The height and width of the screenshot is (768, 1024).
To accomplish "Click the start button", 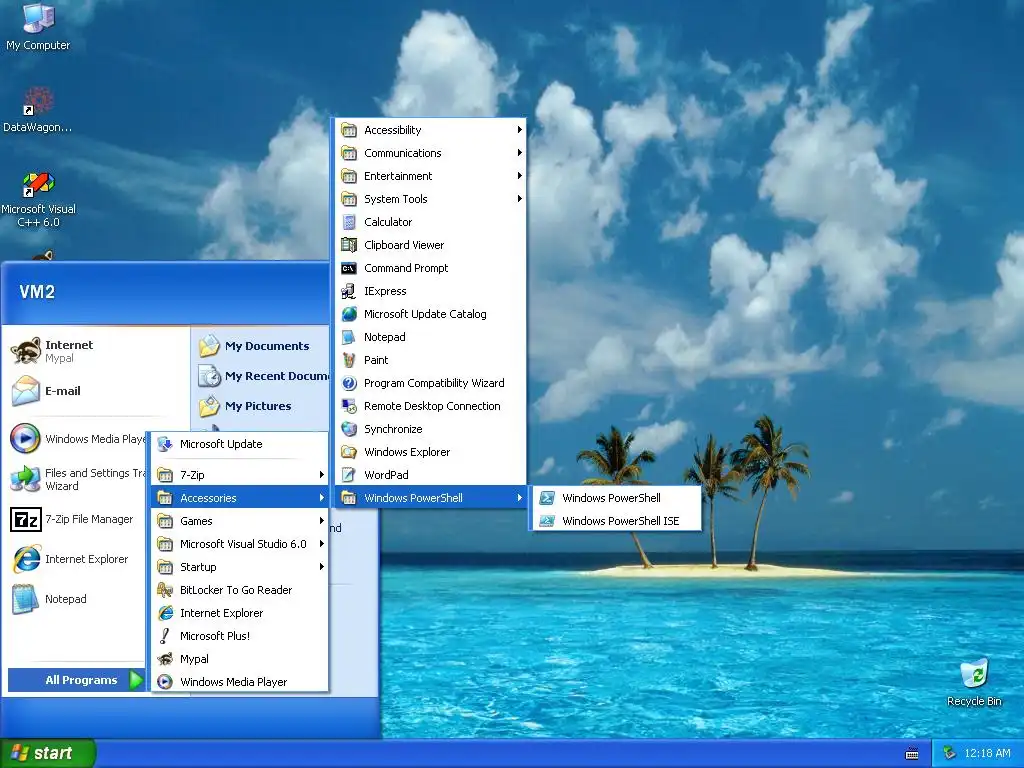I will 47,753.
